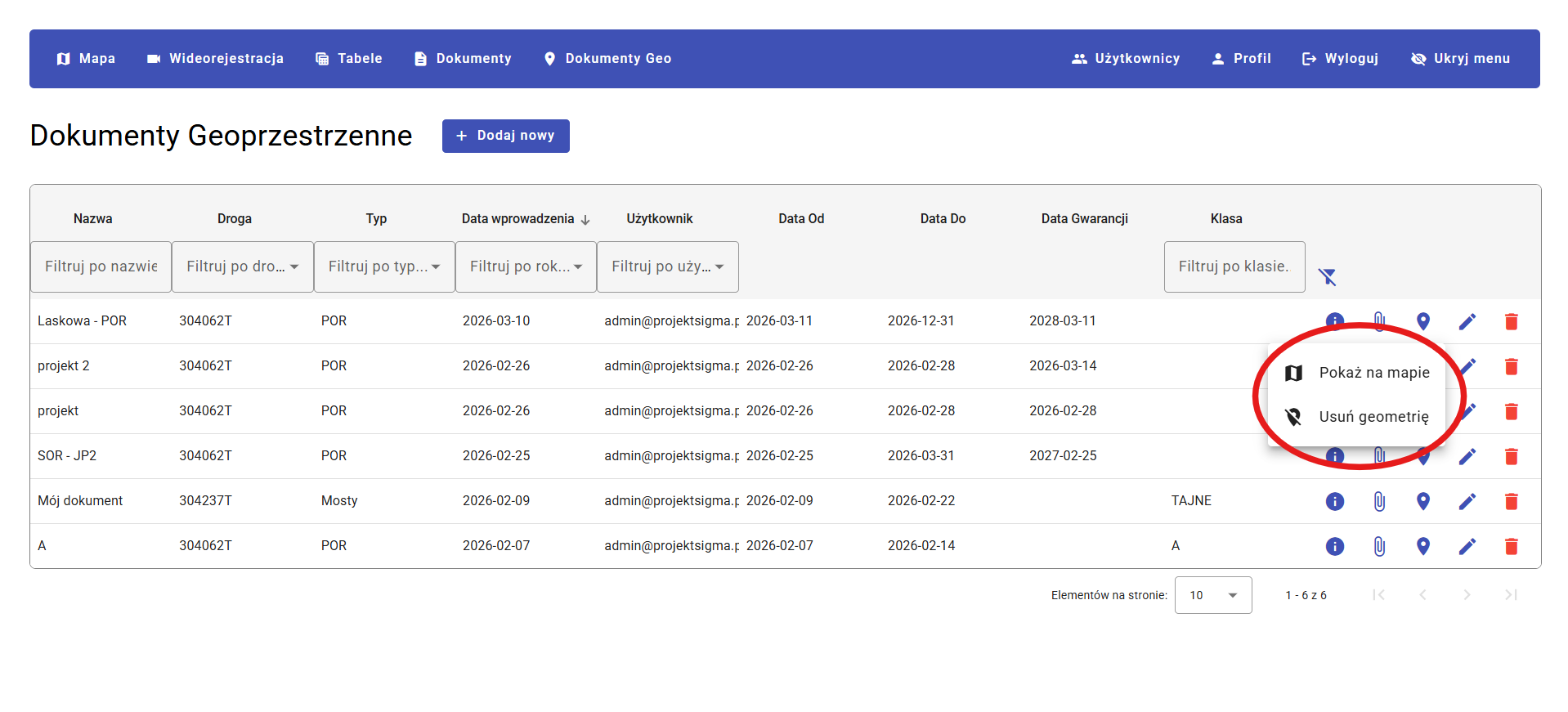The image size is (1568, 712).
Task: Edit the SOR - JP2 document
Action: pyautogui.click(x=1467, y=456)
